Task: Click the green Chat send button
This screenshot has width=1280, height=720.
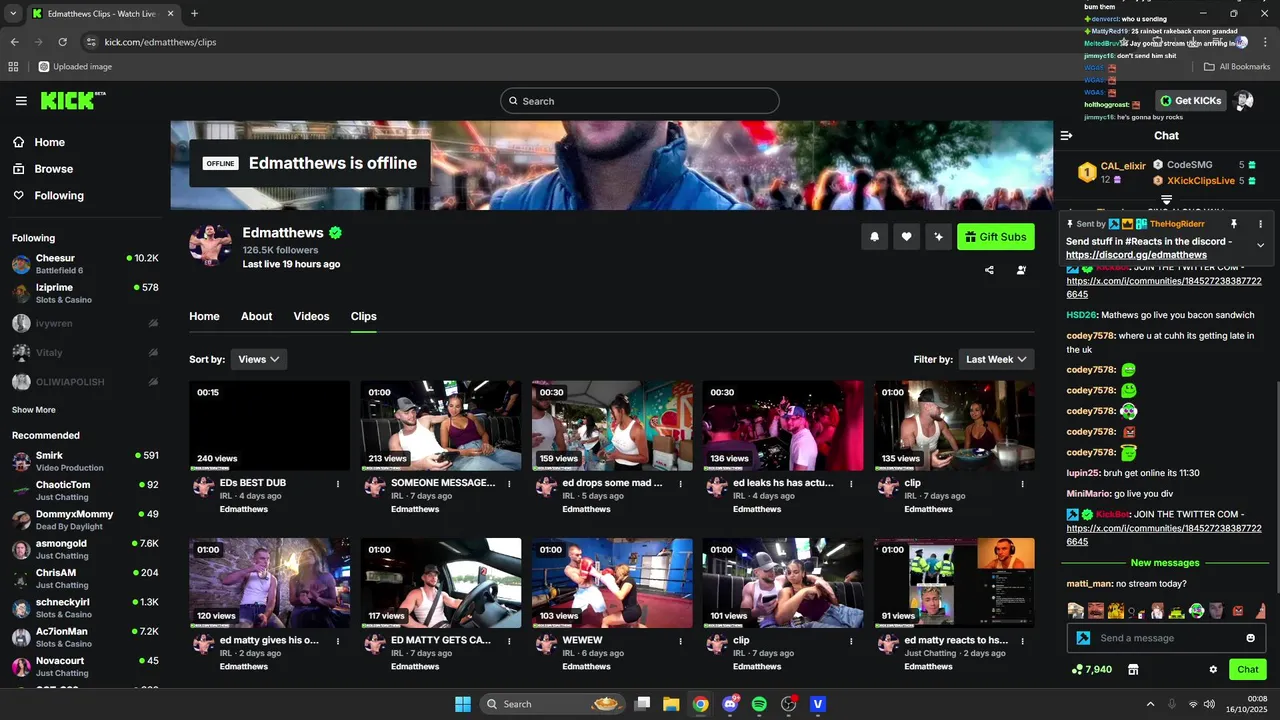Action: (1247, 669)
